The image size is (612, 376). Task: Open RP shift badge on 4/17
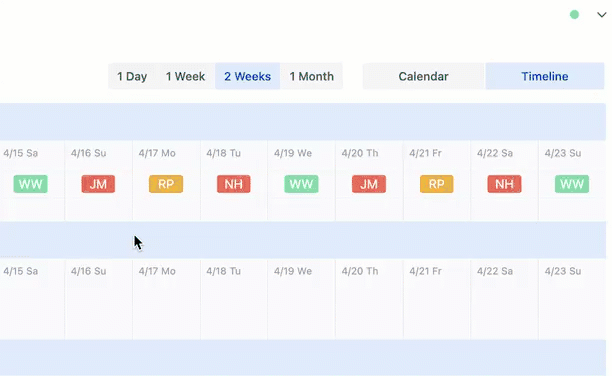pyautogui.click(x=166, y=184)
